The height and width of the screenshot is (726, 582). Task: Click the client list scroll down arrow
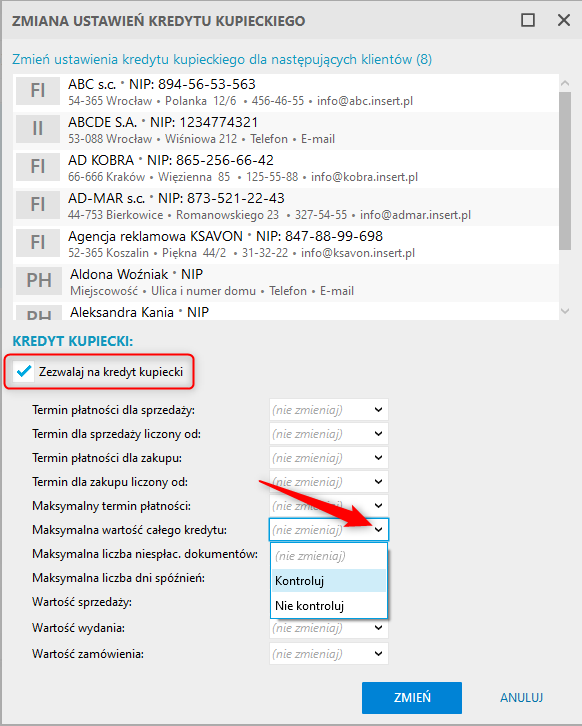pos(565,311)
